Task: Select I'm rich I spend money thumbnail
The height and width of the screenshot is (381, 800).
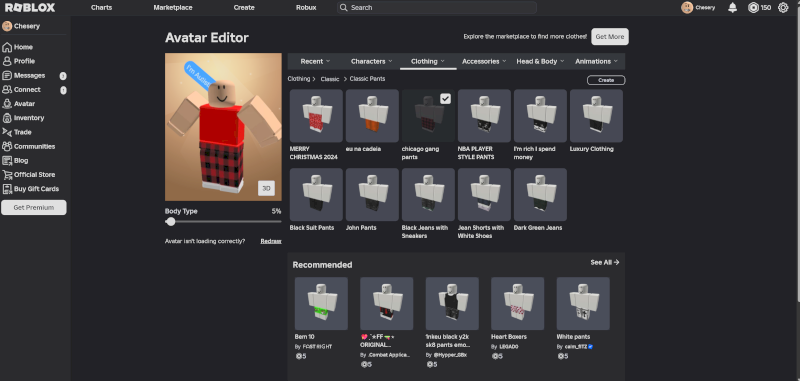Action: 540,116
